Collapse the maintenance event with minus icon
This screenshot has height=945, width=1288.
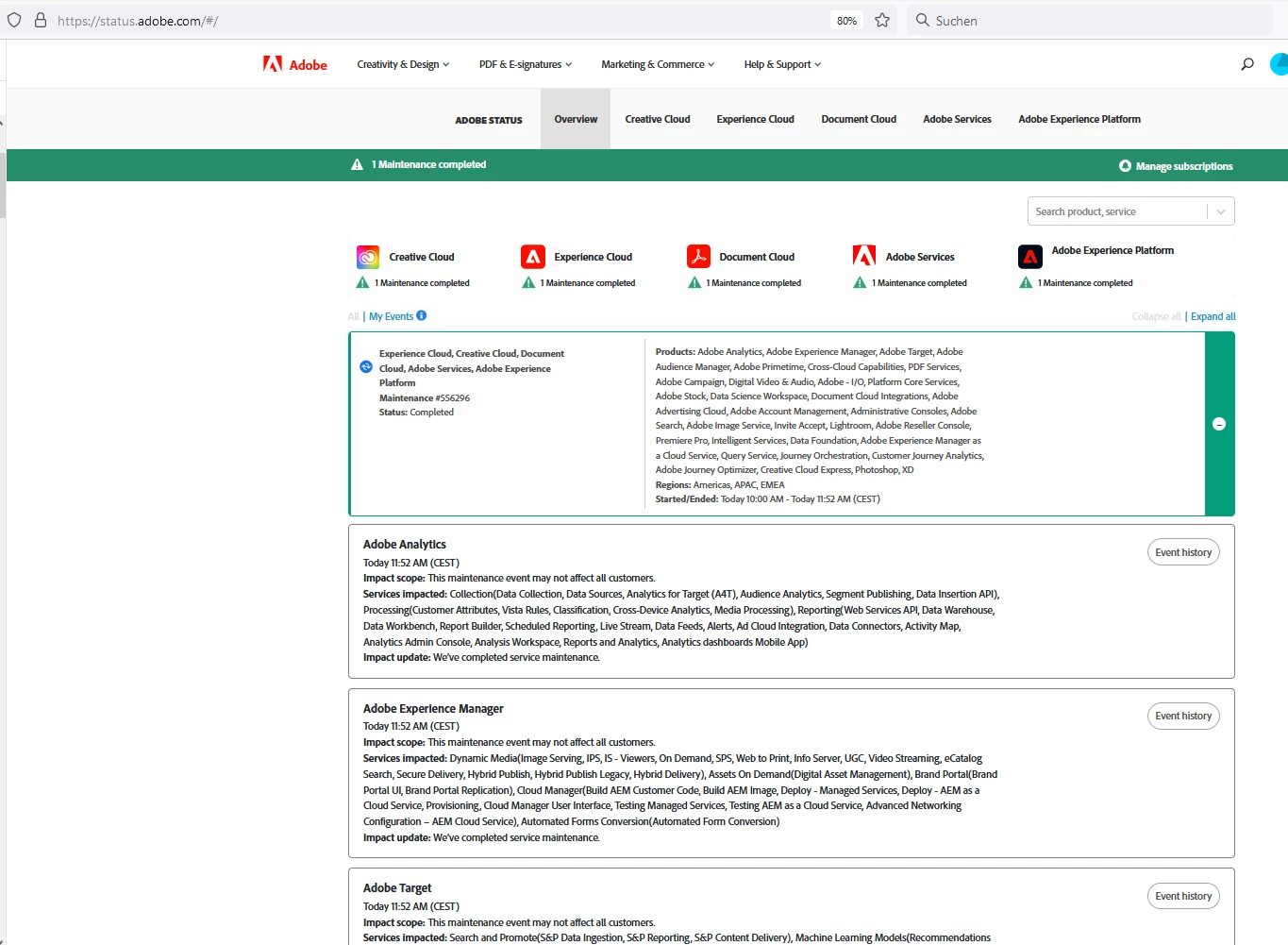pos(1219,424)
